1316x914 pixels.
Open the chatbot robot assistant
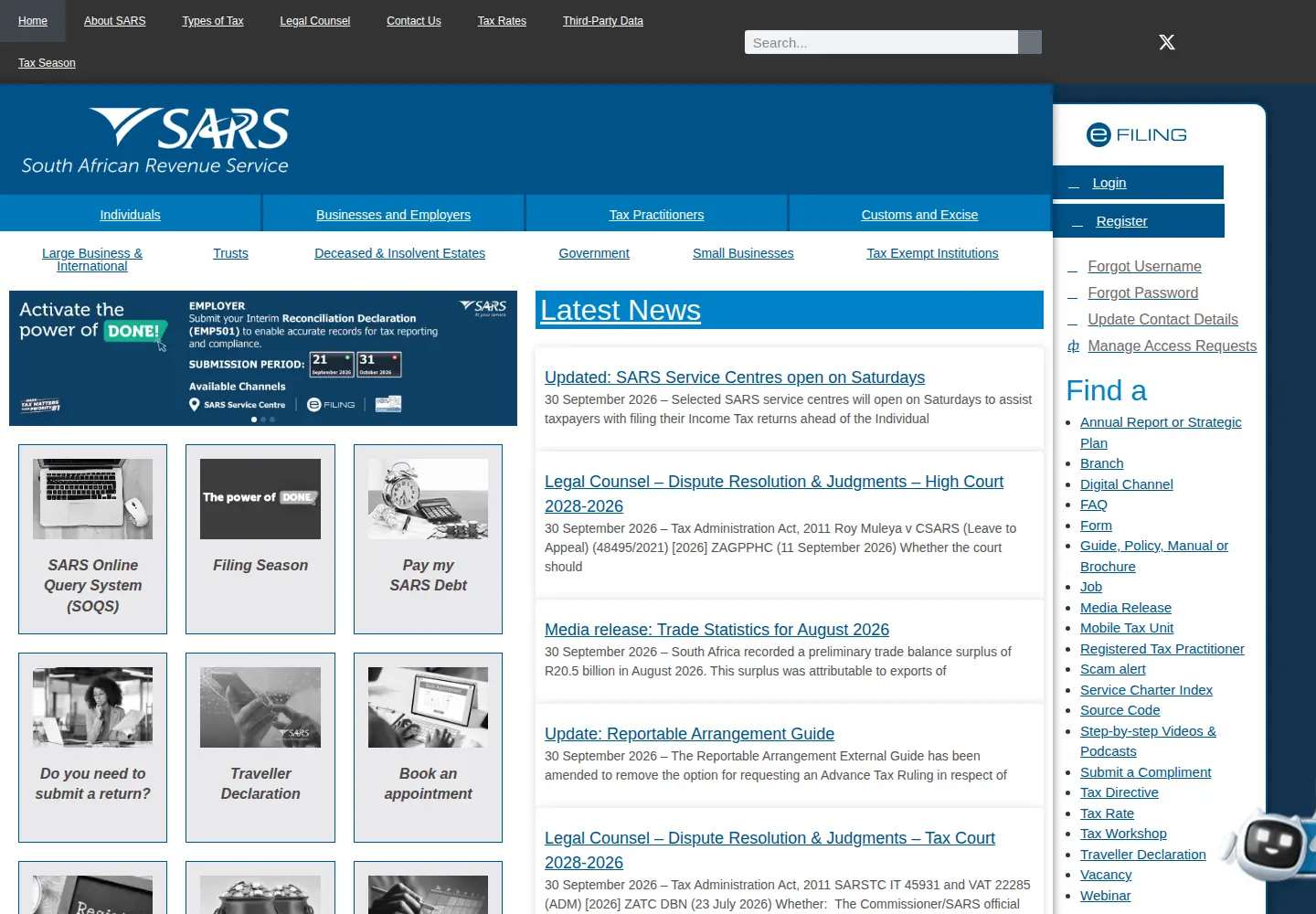(x=1270, y=844)
